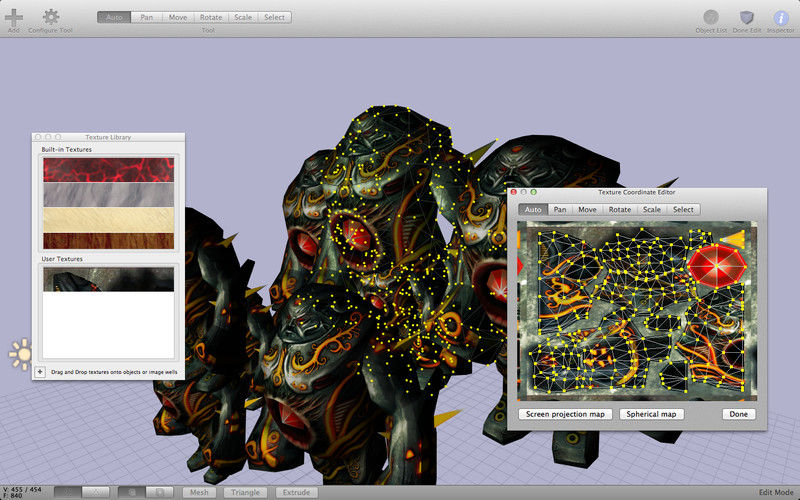Image resolution: width=800 pixels, height=500 pixels.
Task: Select Scale tool in main toolbar
Action: point(243,17)
